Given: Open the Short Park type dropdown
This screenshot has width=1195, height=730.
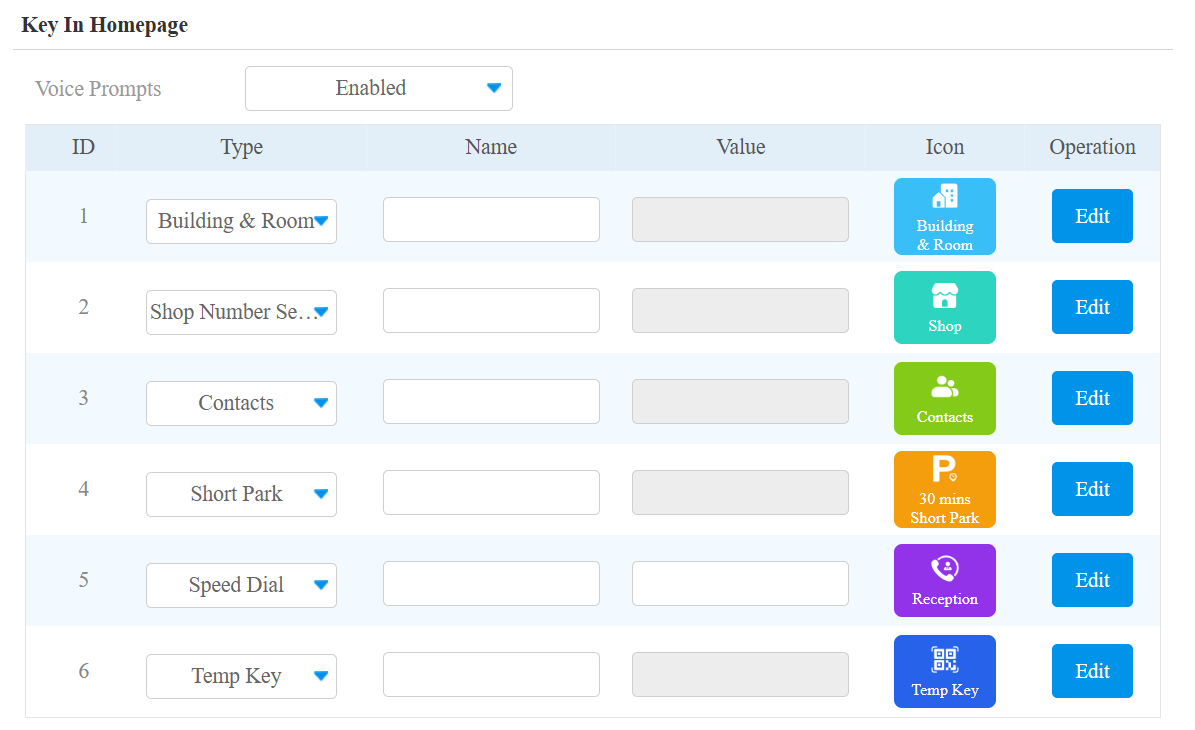Looking at the screenshot, I should point(242,495).
